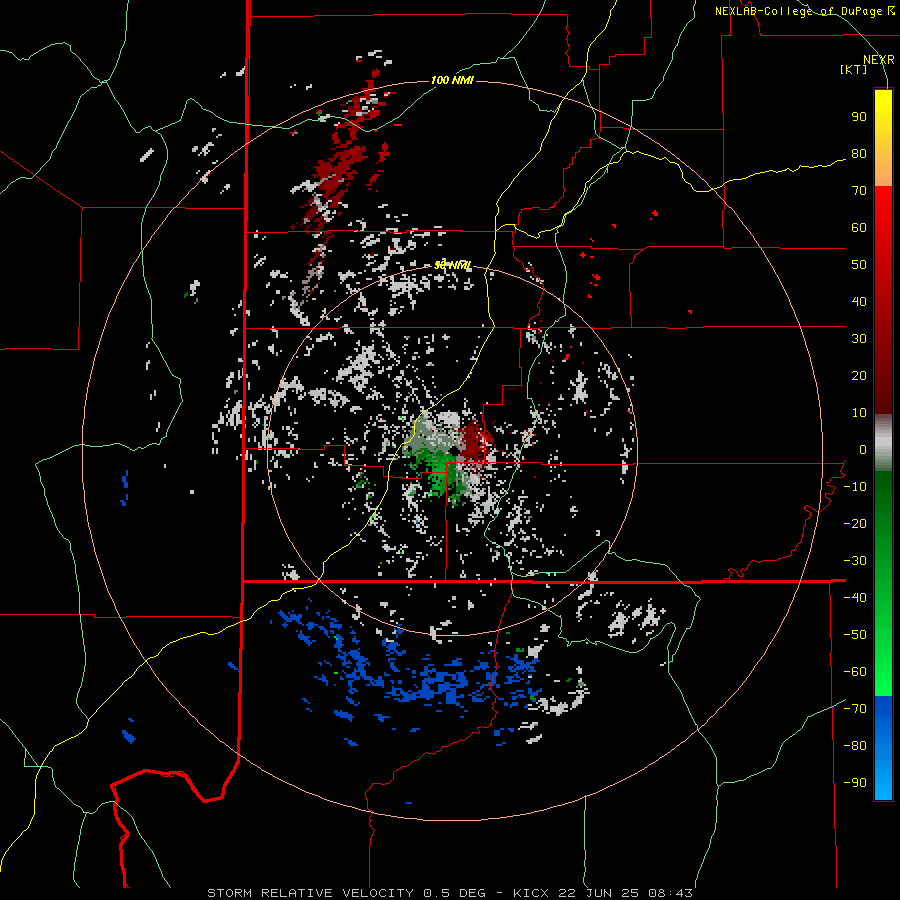Click the NEXR label above the color bar
900x900 pixels.
(879, 60)
